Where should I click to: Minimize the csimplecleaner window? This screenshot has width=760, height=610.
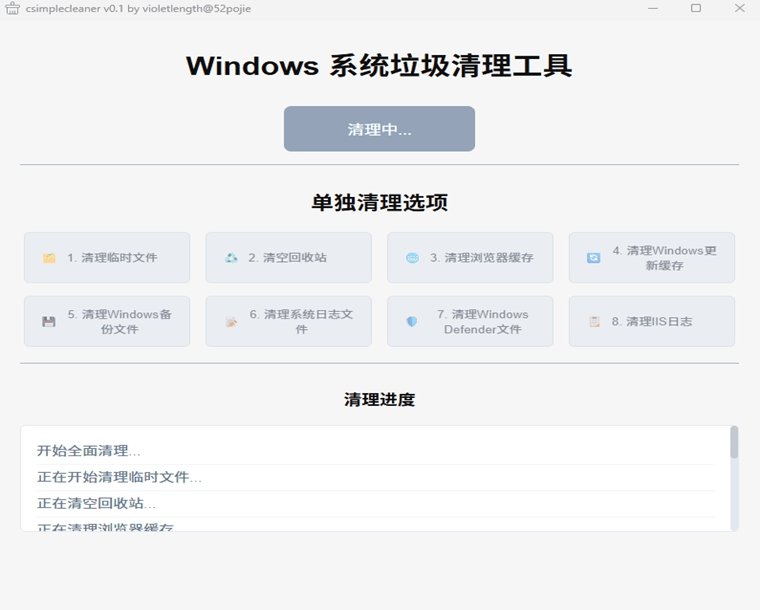pyautogui.click(x=653, y=8)
